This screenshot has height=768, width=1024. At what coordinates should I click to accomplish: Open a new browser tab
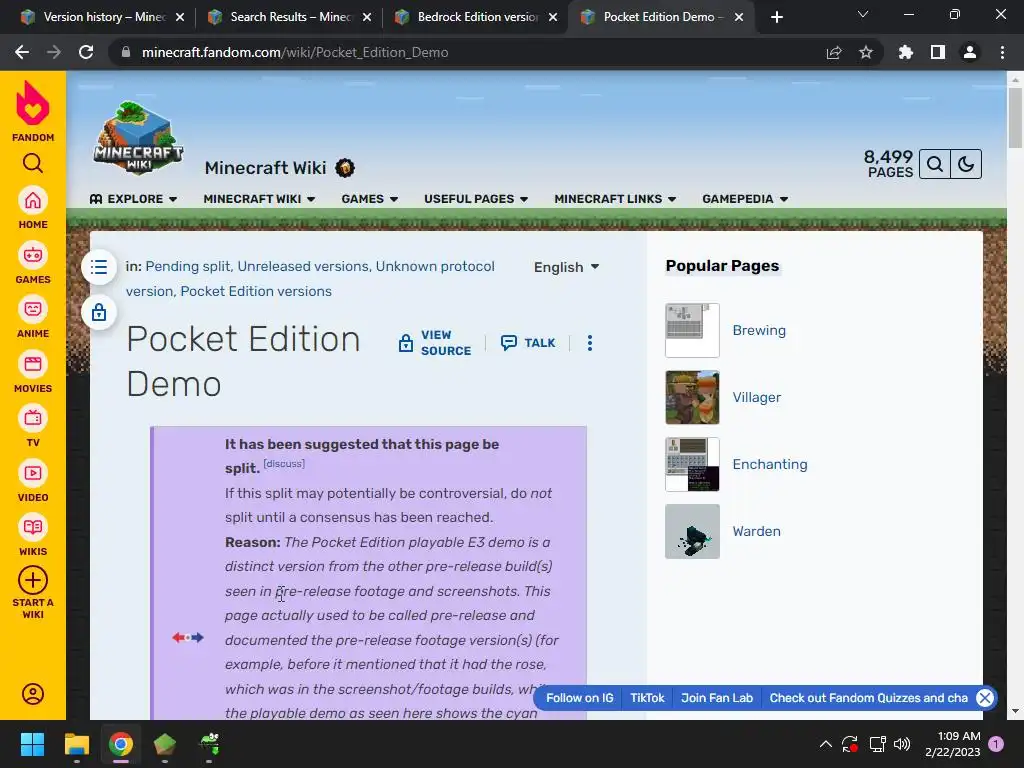click(x=776, y=17)
